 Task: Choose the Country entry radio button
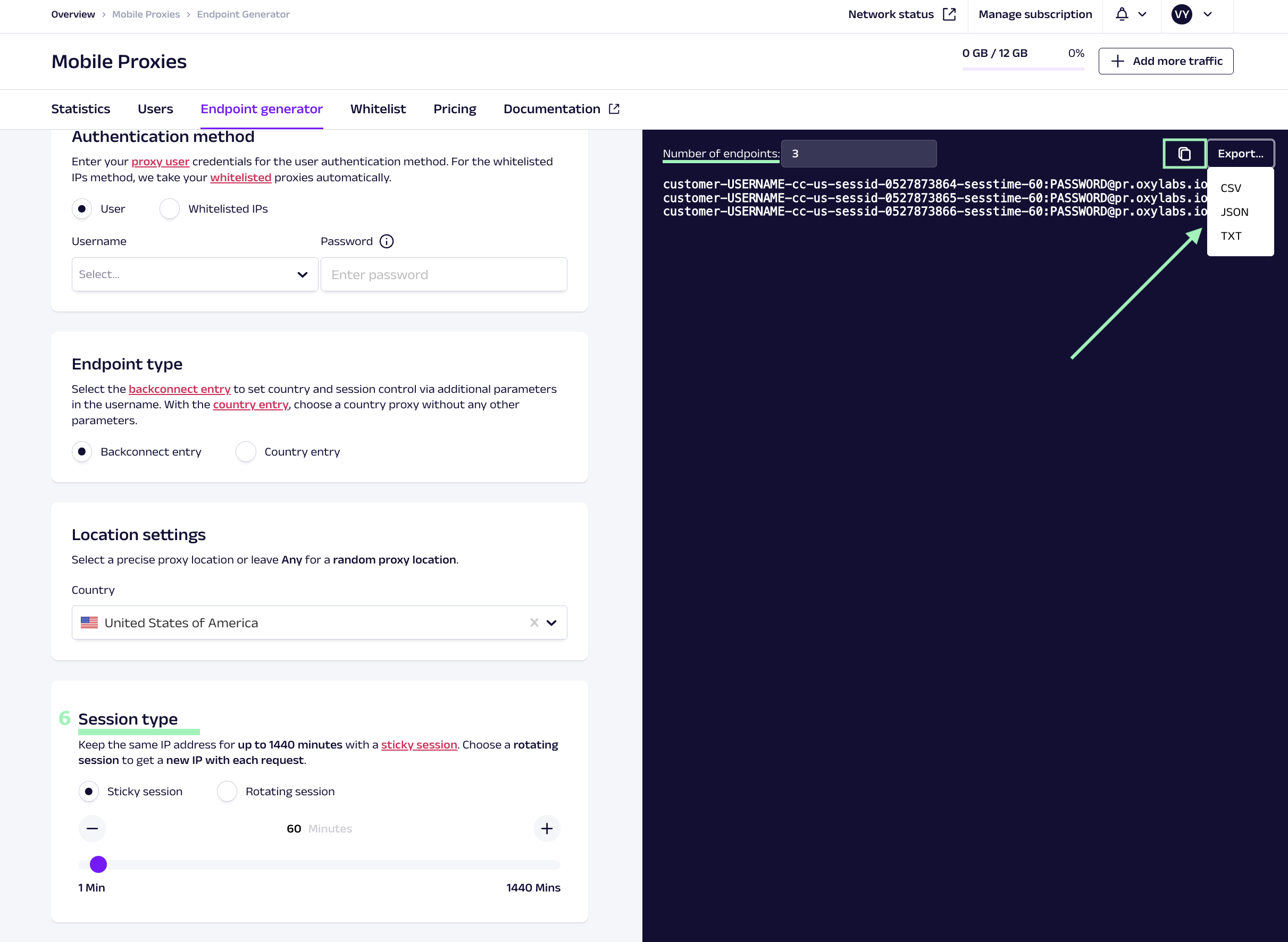pyautogui.click(x=246, y=452)
